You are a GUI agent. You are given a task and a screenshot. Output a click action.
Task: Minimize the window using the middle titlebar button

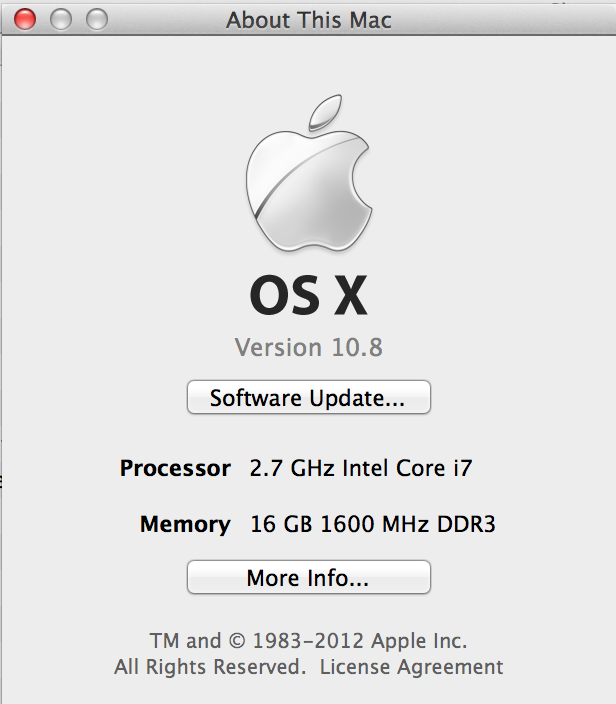61,19
